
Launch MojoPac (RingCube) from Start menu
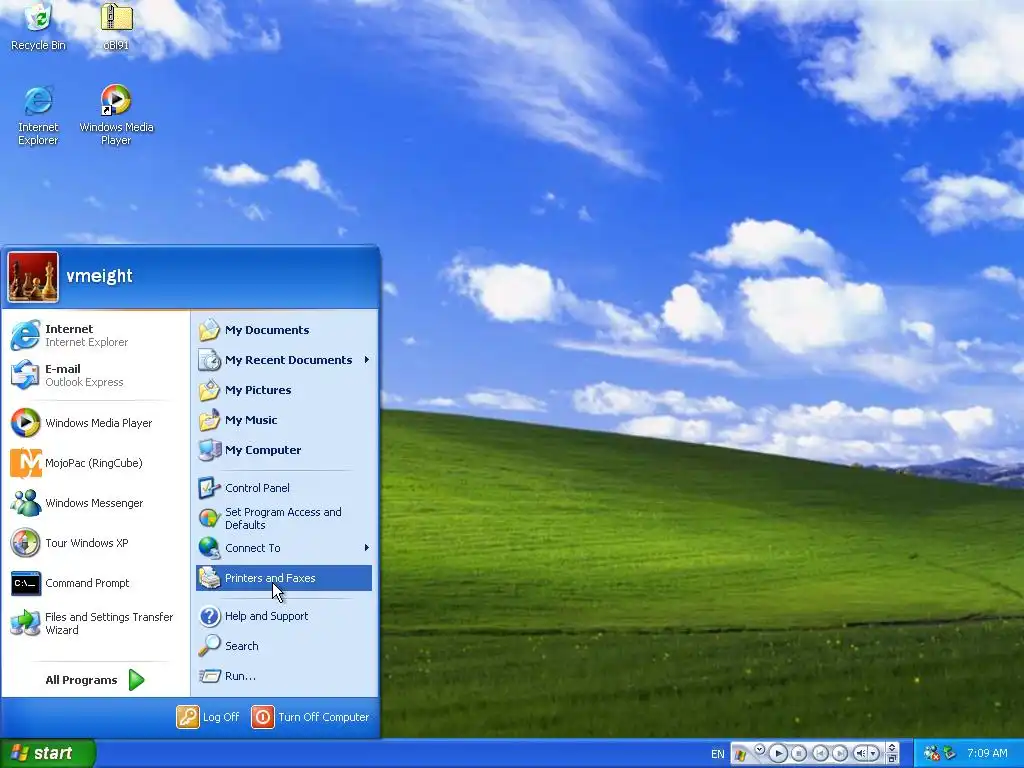point(95,462)
